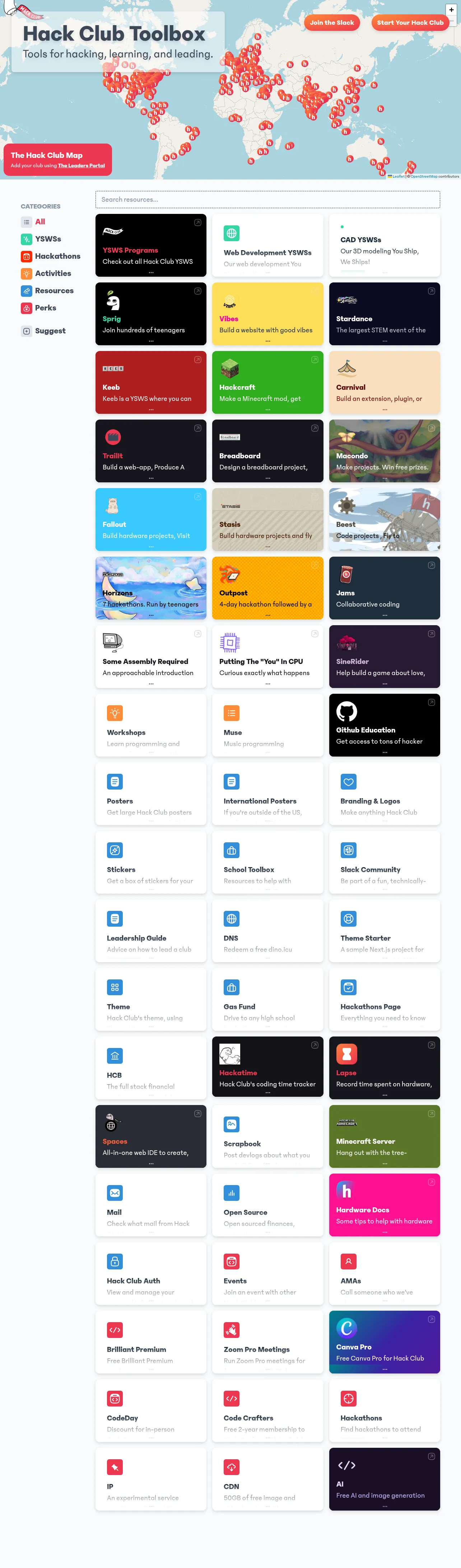This screenshot has height=1568, width=461.
Task: Click the lightbulb icon on Workshops card
Action: click(x=115, y=713)
